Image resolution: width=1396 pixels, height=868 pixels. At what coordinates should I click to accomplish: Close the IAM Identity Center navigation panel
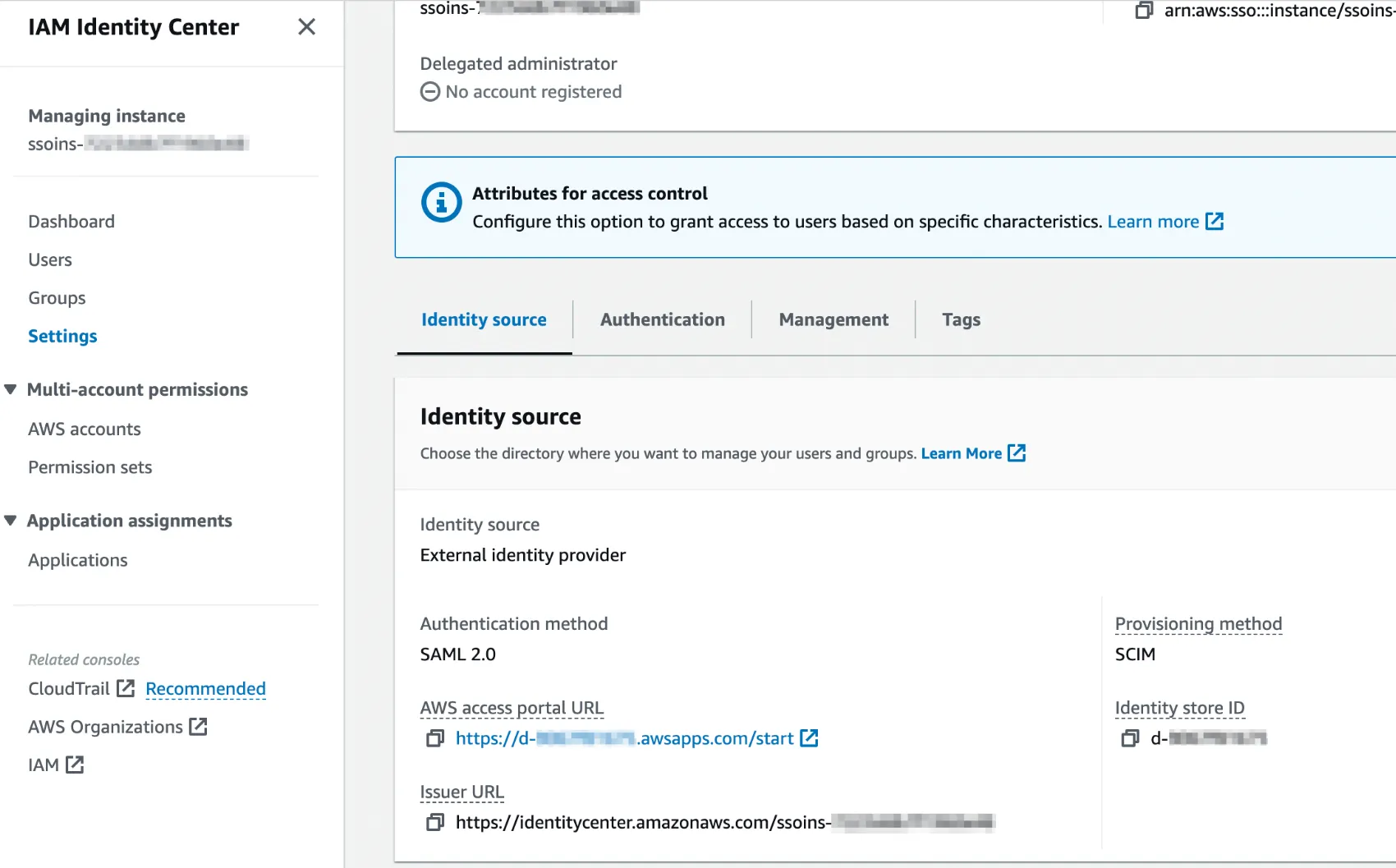306,26
